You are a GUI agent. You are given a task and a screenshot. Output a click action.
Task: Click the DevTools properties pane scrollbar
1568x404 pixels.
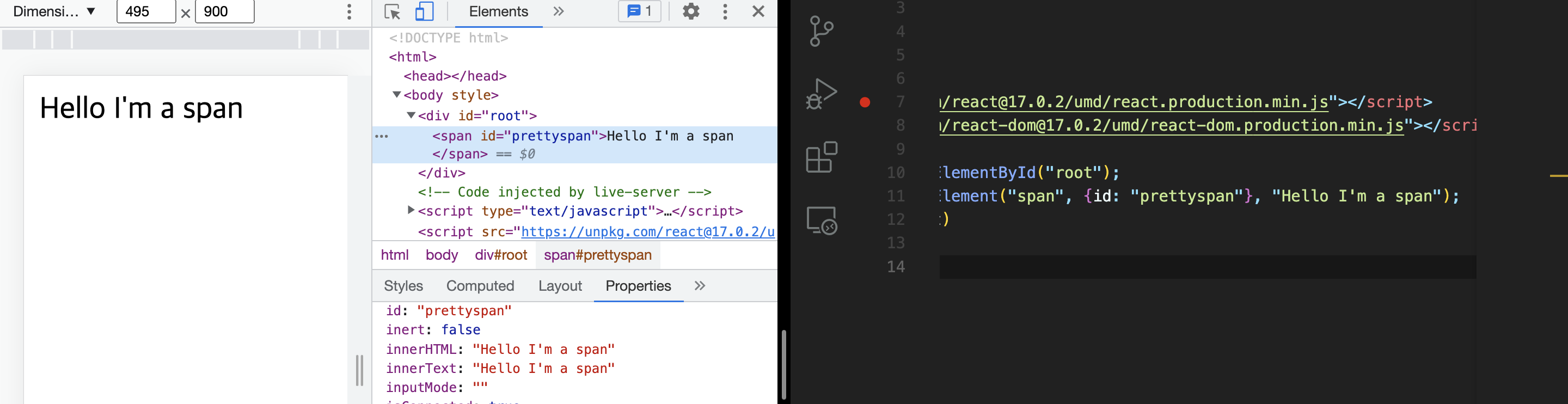(784, 365)
